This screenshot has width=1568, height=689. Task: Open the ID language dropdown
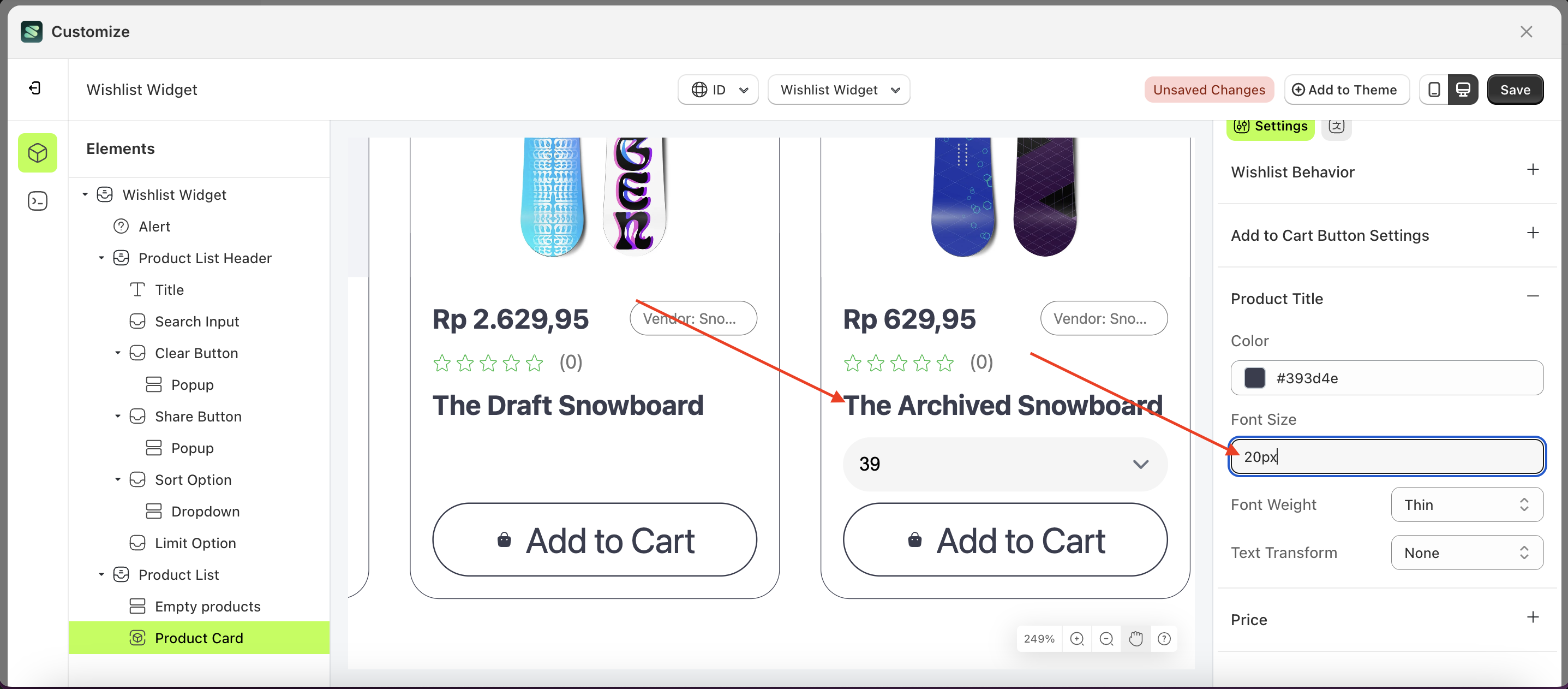pos(719,90)
